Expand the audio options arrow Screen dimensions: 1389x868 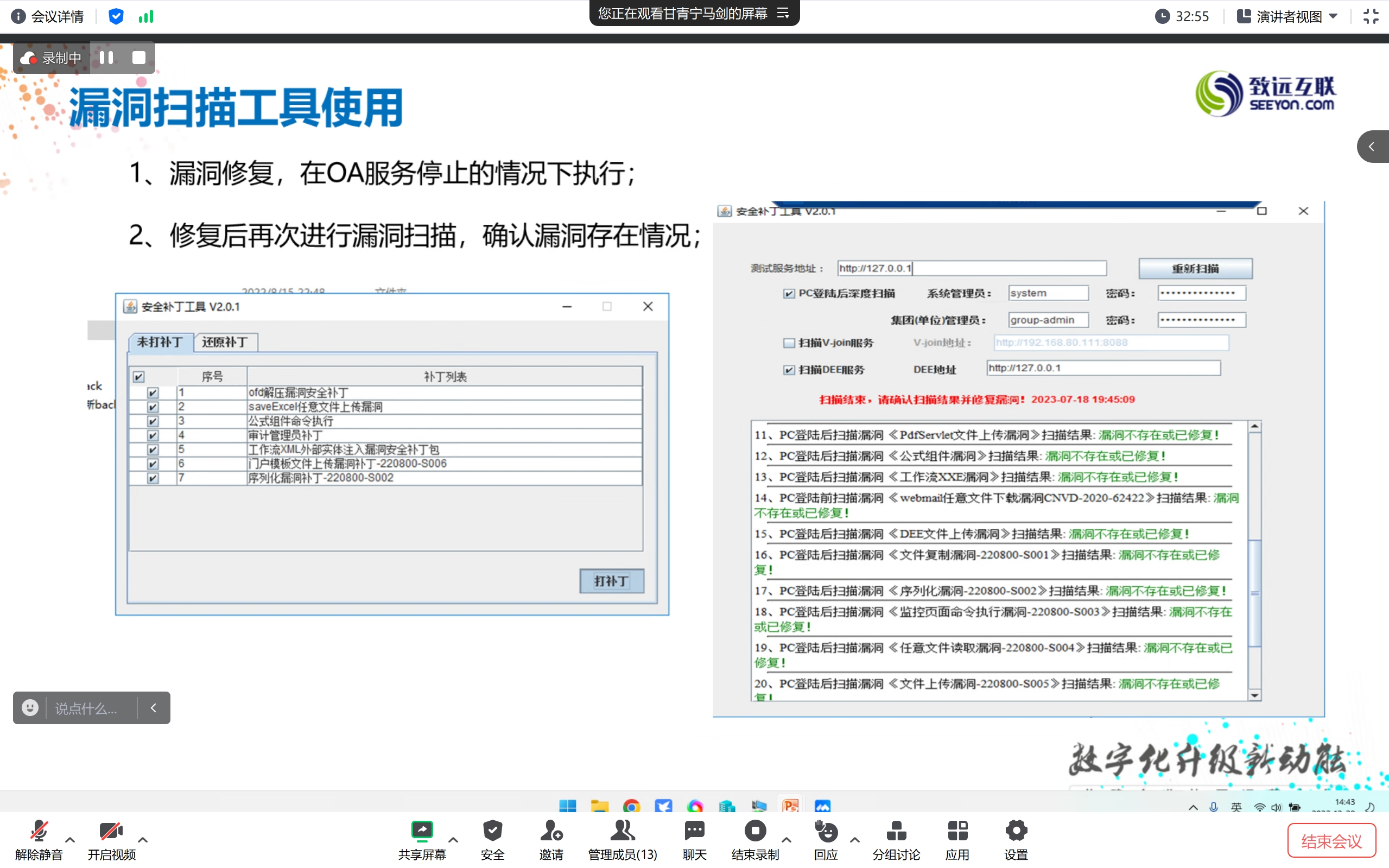70,840
